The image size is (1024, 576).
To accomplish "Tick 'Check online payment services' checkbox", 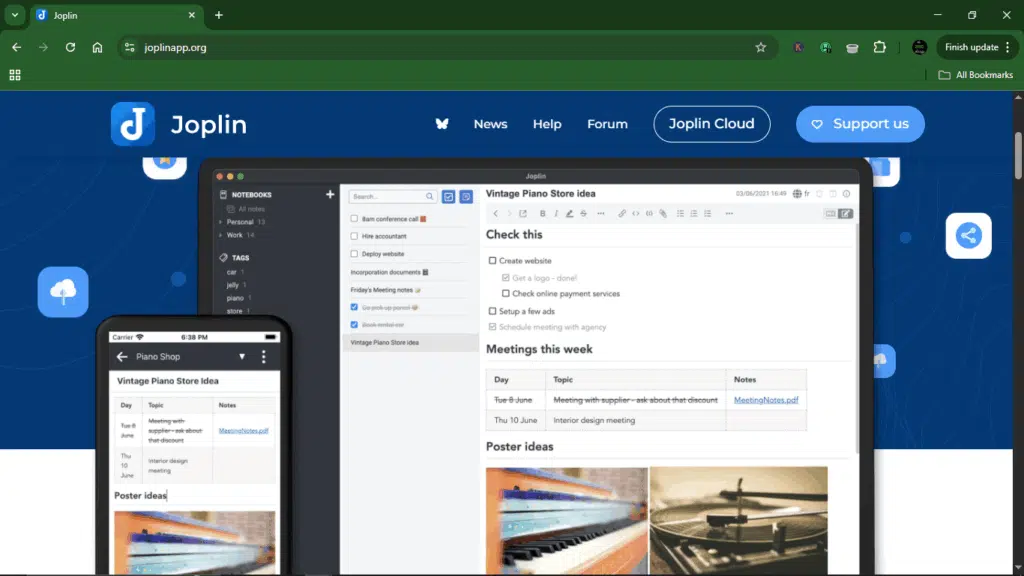I will (505, 293).
